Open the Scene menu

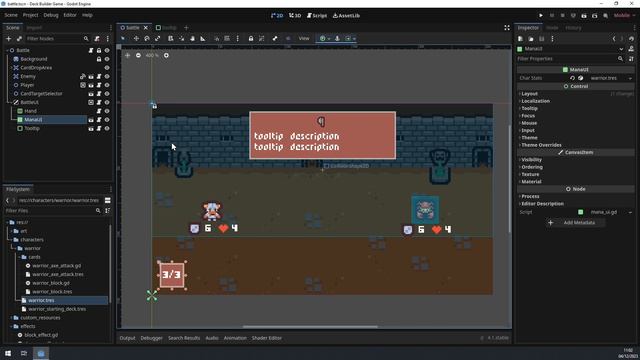click(11, 15)
